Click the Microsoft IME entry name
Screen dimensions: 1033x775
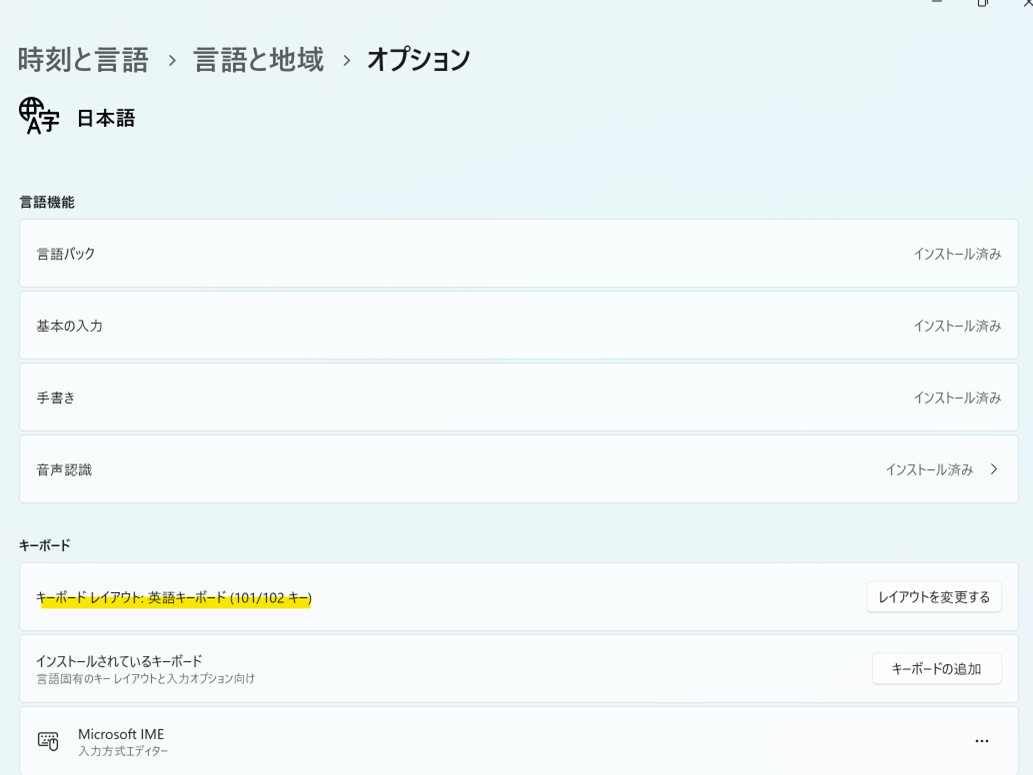click(121, 734)
